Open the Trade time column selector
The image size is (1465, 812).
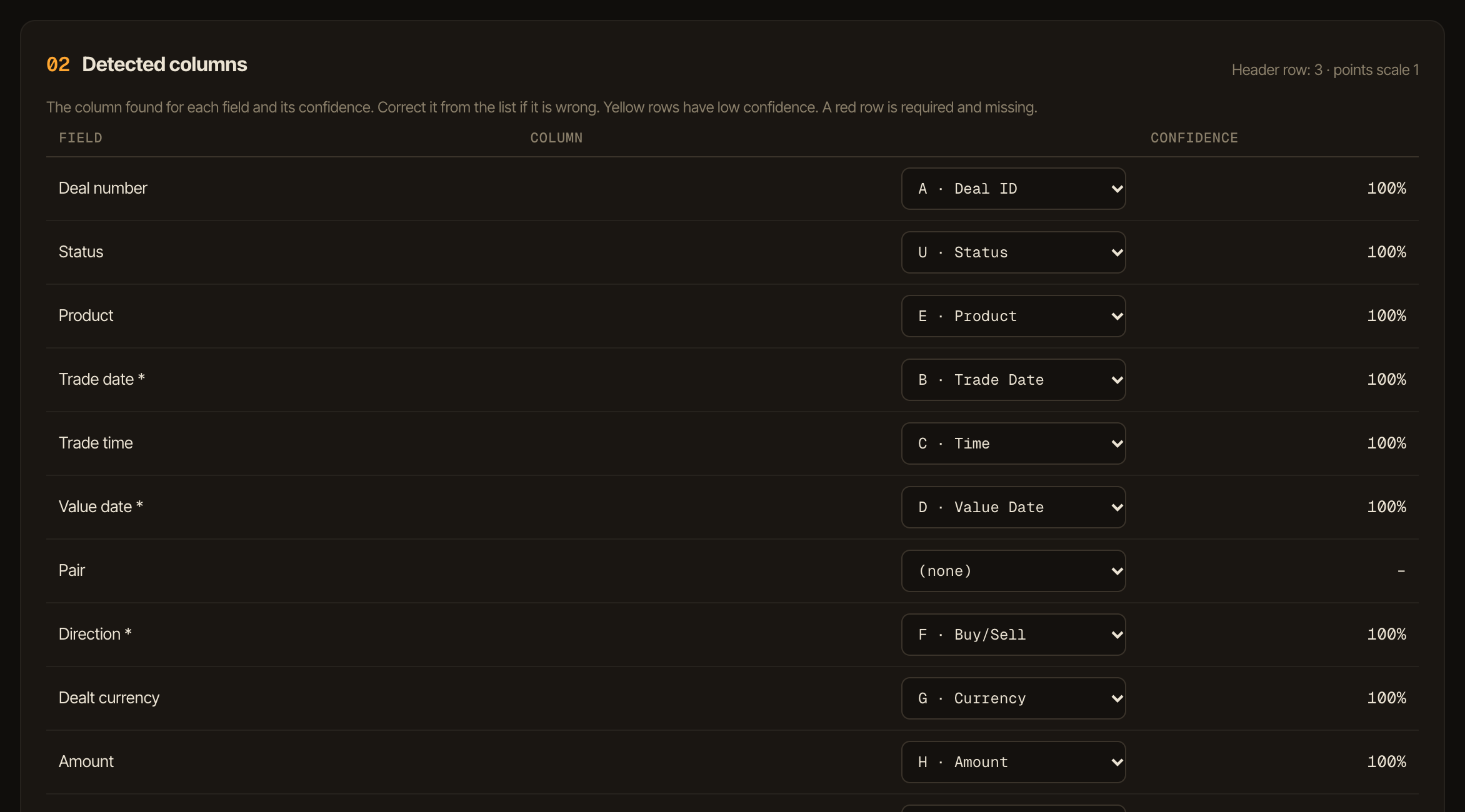click(x=1013, y=443)
